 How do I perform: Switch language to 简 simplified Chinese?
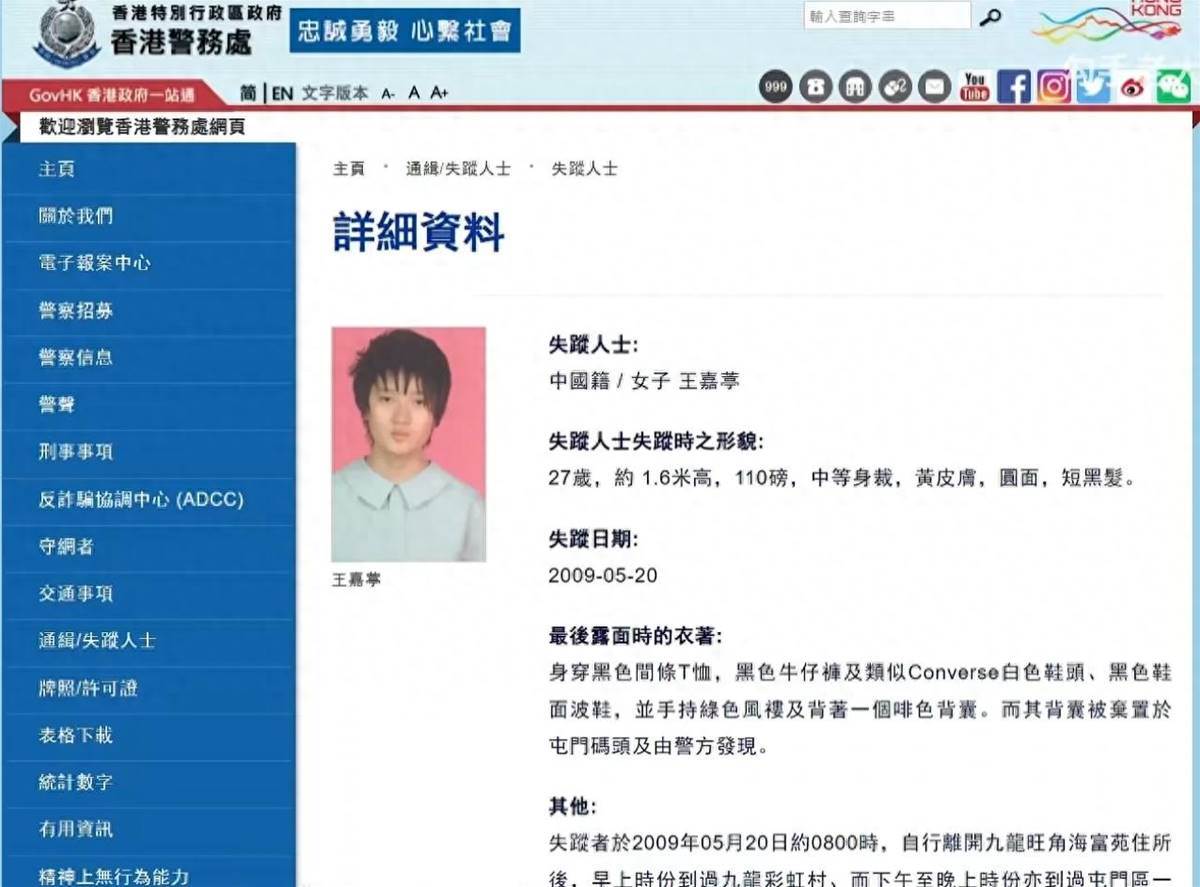[x=248, y=93]
